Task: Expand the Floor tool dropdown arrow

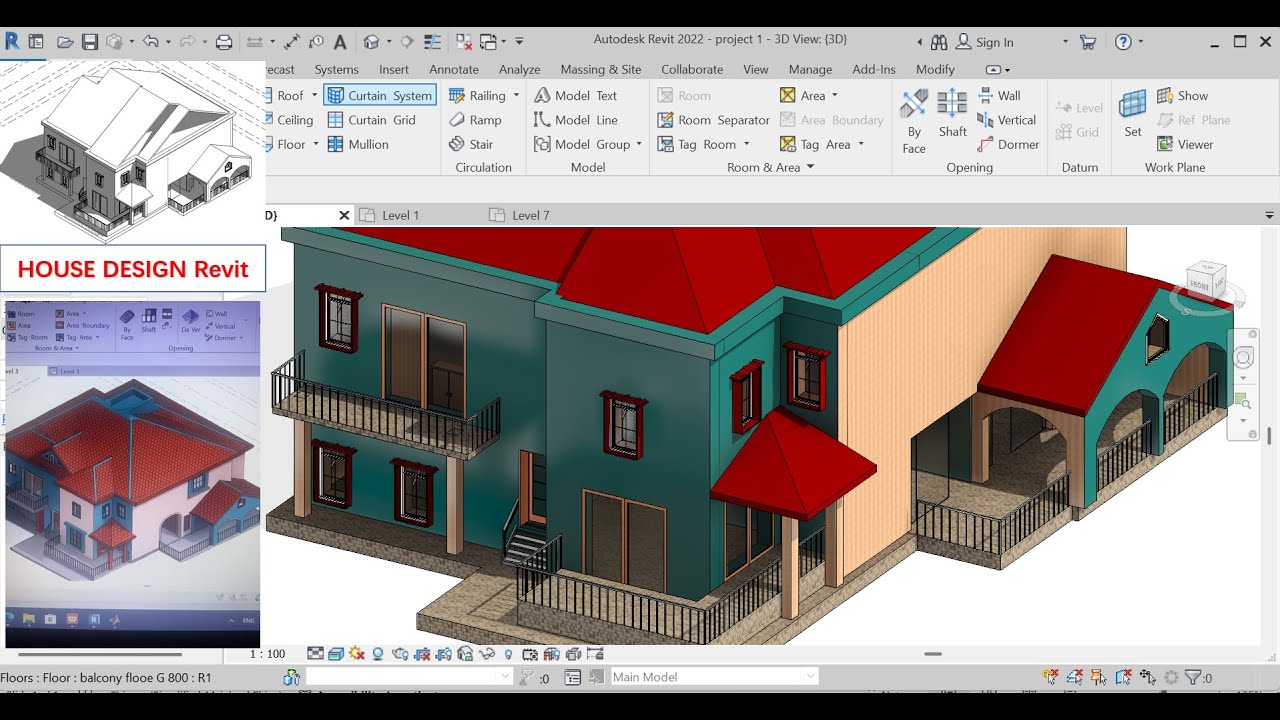Action: click(x=316, y=144)
